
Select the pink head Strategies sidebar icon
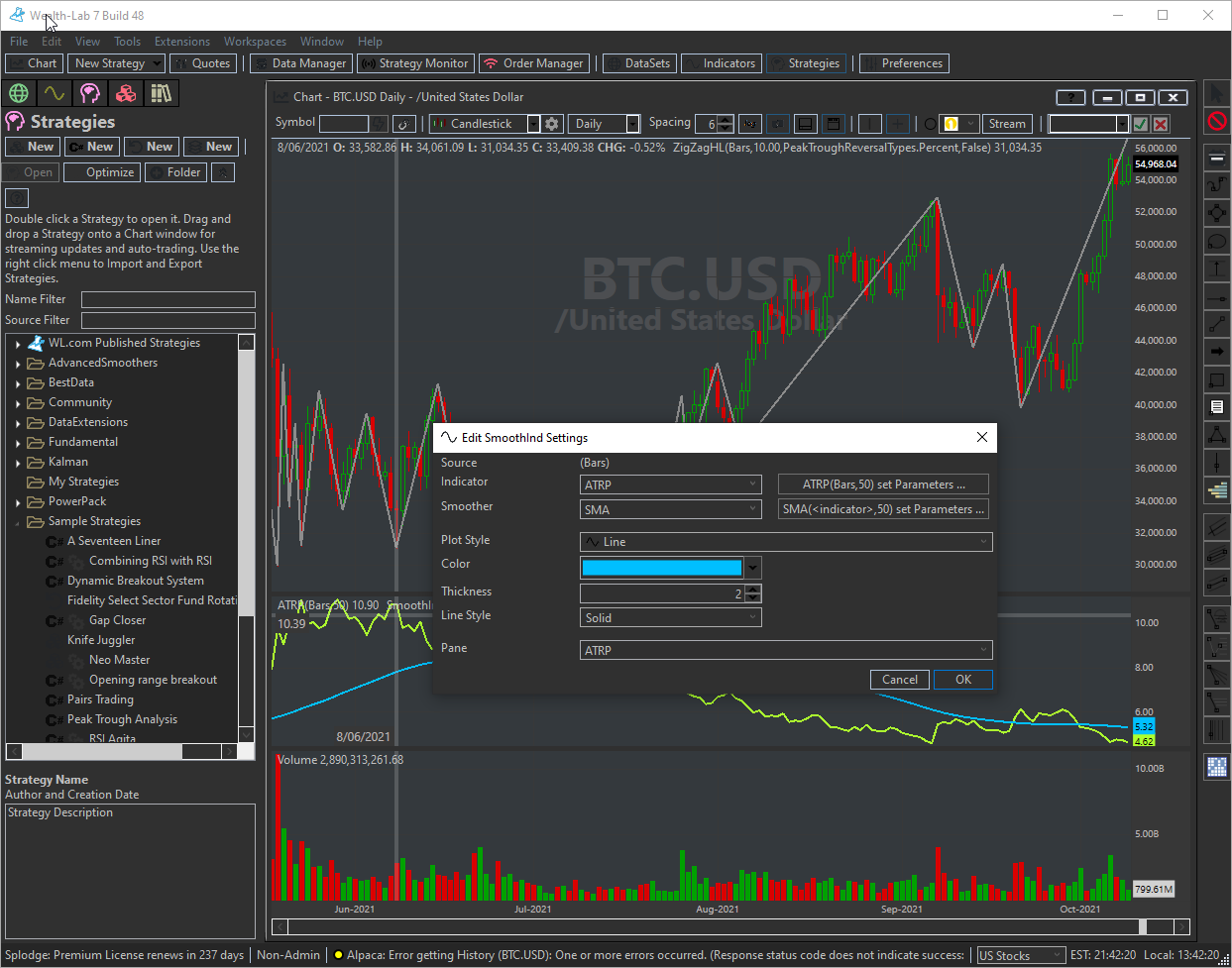point(90,93)
